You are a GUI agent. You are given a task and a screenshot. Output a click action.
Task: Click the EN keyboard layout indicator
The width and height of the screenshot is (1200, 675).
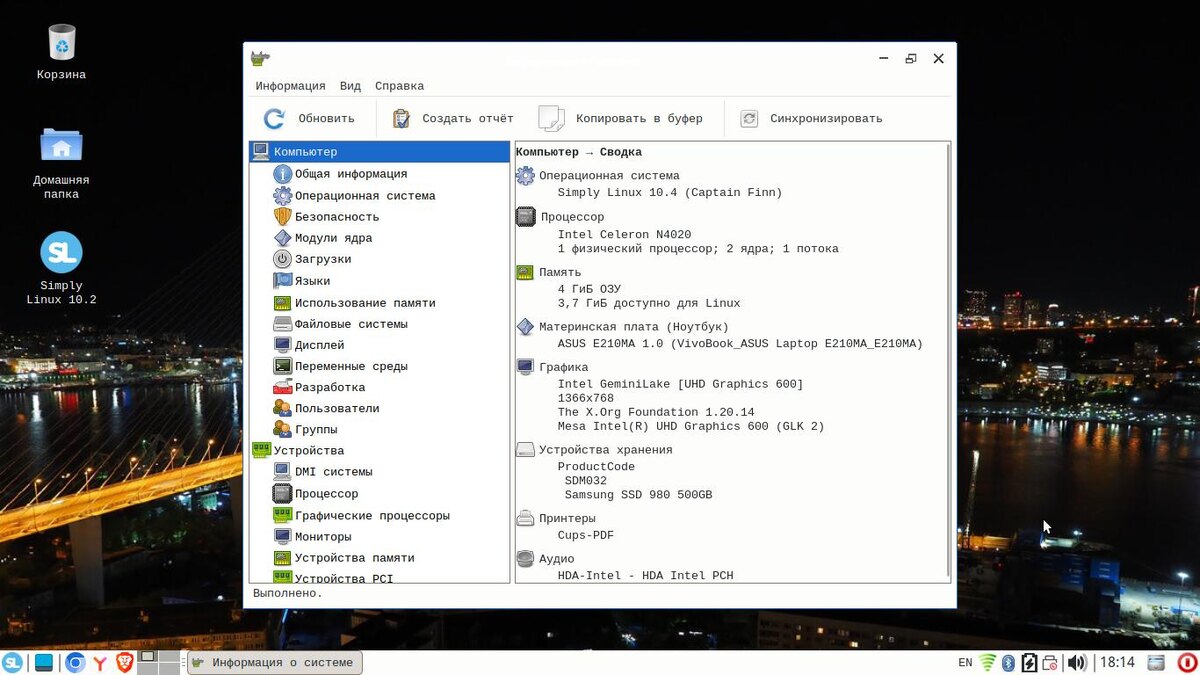tap(965, 662)
